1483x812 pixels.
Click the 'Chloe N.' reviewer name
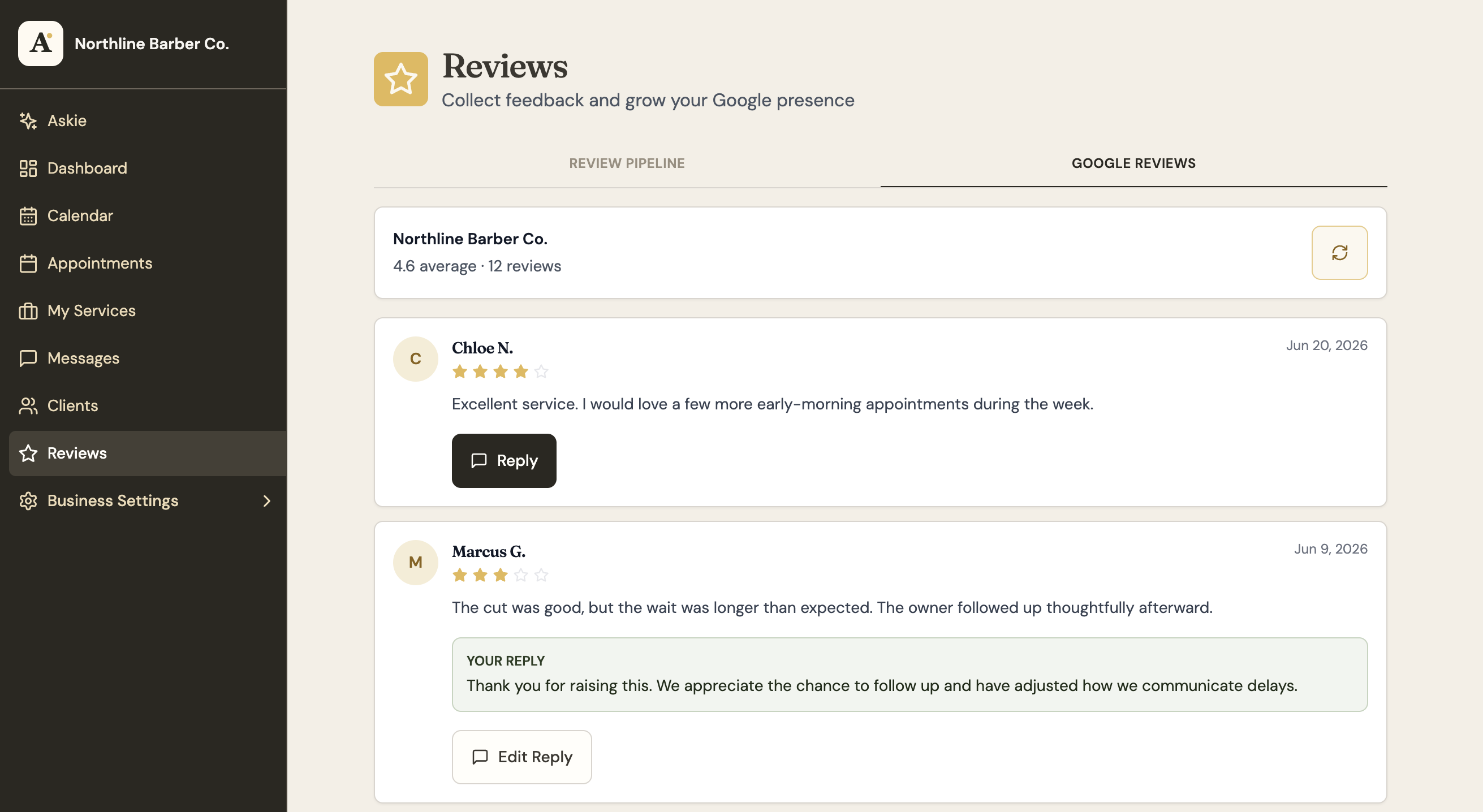[482, 348]
